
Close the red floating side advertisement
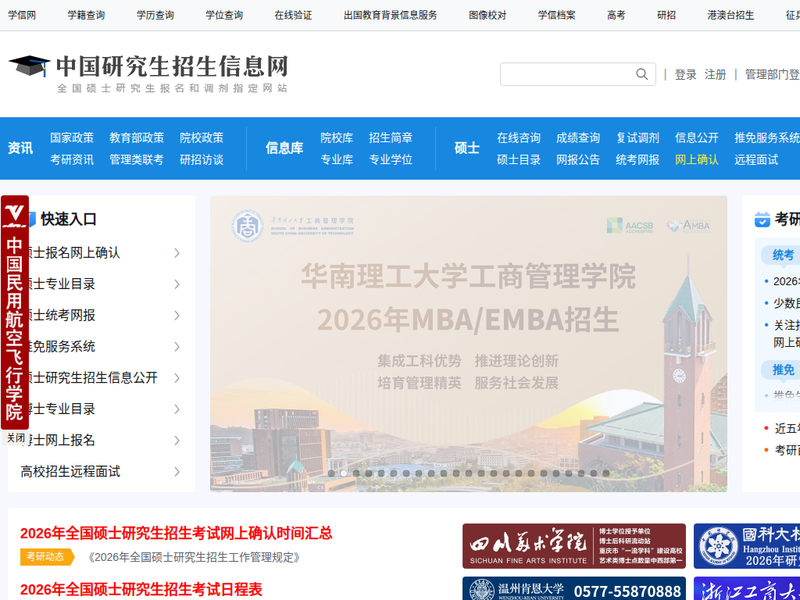coord(15,438)
